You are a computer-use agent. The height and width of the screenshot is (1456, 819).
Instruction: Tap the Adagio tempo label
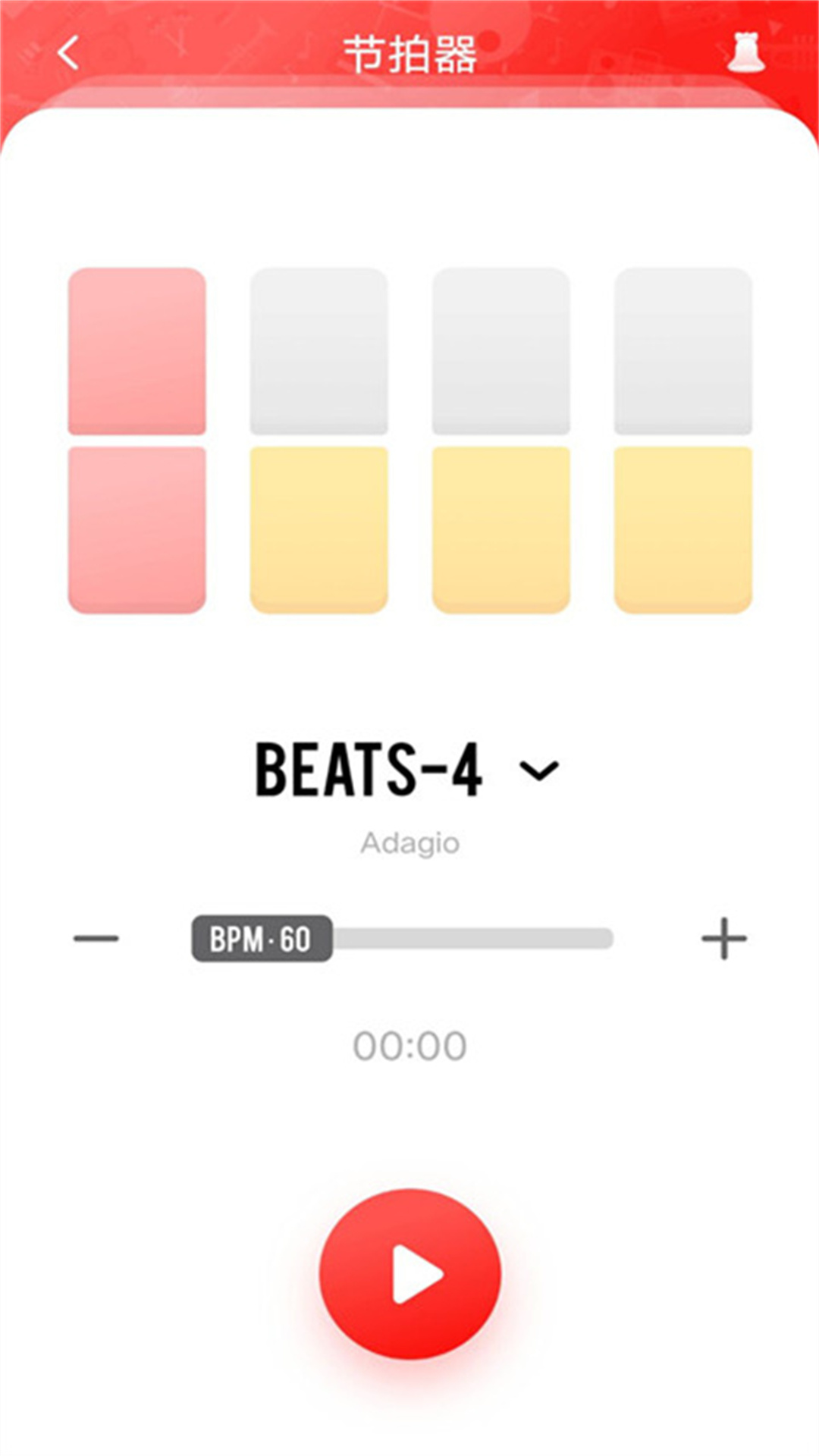tap(409, 843)
